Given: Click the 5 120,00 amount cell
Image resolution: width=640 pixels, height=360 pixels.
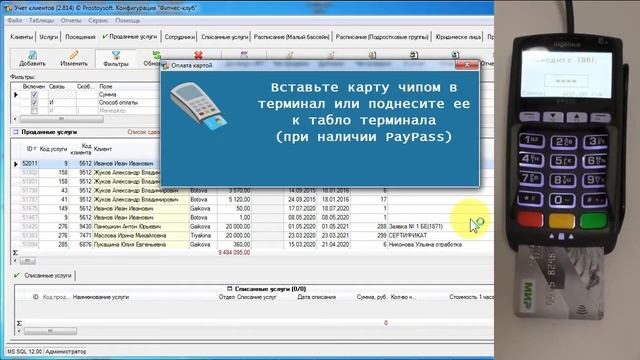Looking at the screenshot, I should (234, 200).
